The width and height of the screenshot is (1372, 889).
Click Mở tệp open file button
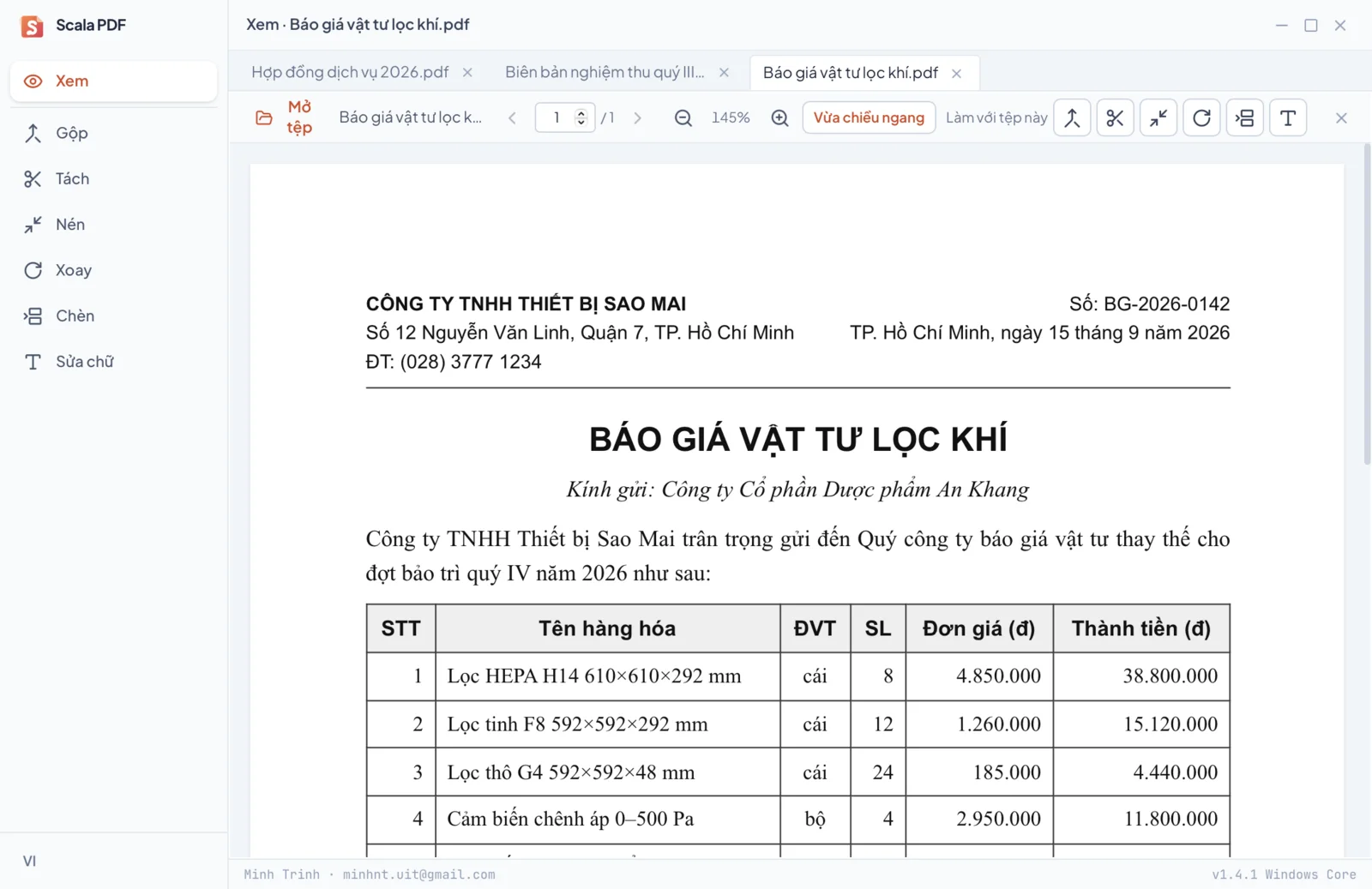coord(285,117)
